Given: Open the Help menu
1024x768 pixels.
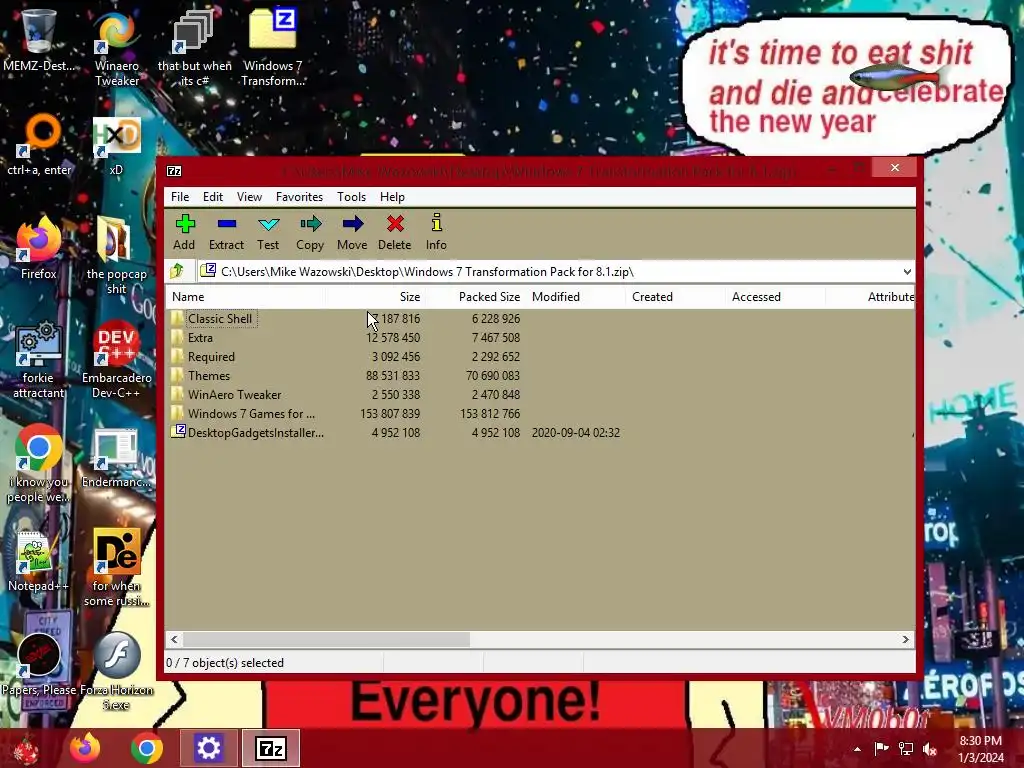Looking at the screenshot, I should tap(392, 197).
